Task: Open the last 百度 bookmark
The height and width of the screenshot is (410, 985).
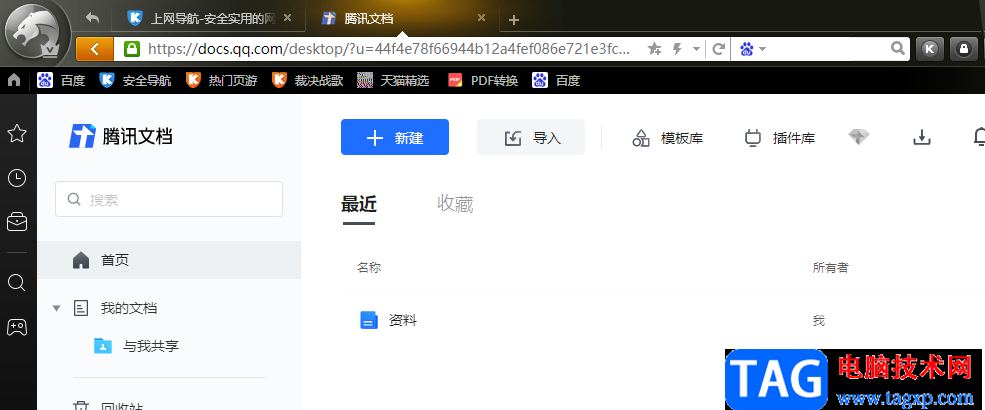Action: pyautogui.click(x=556, y=80)
